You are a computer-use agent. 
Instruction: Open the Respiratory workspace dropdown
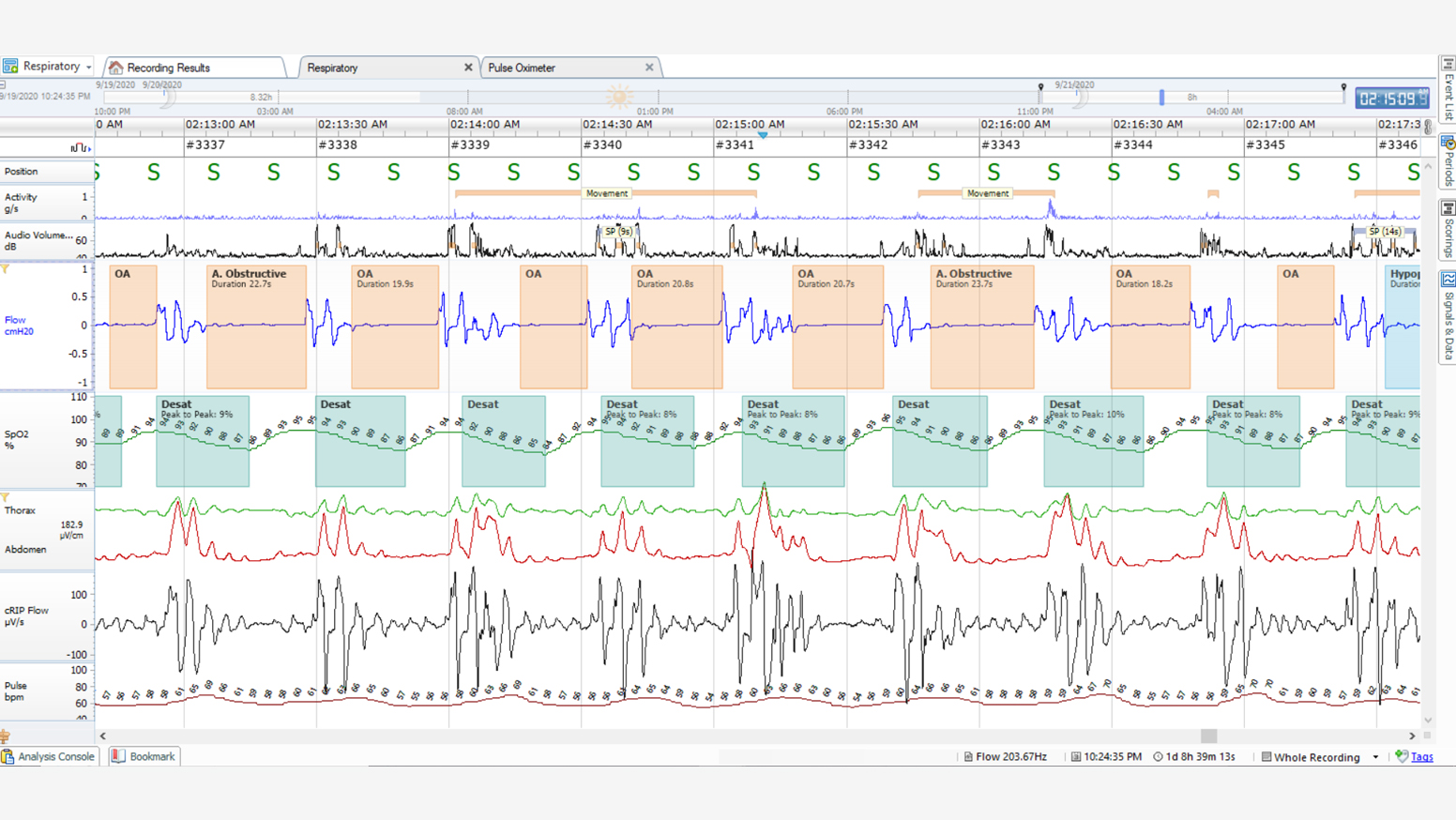coord(88,68)
